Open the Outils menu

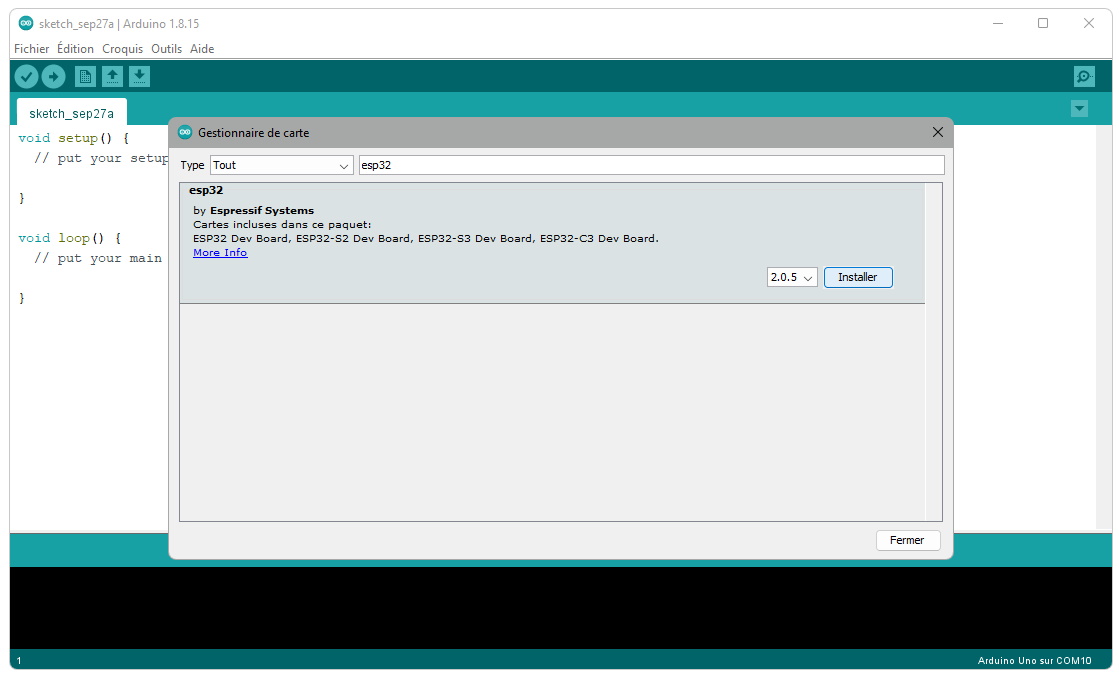click(x=167, y=49)
